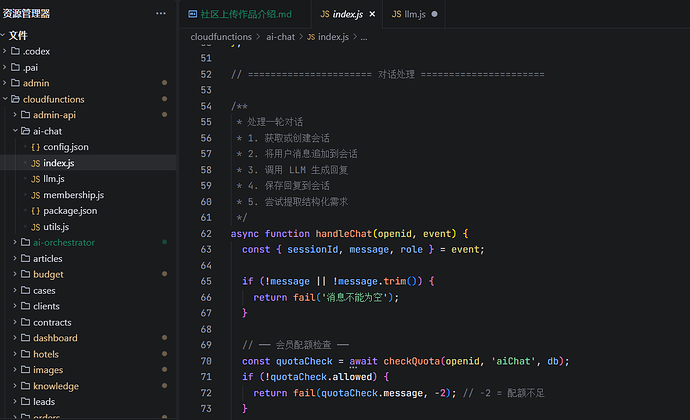Click the braces icon beside package.json
The image size is (690, 420).
point(36,211)
